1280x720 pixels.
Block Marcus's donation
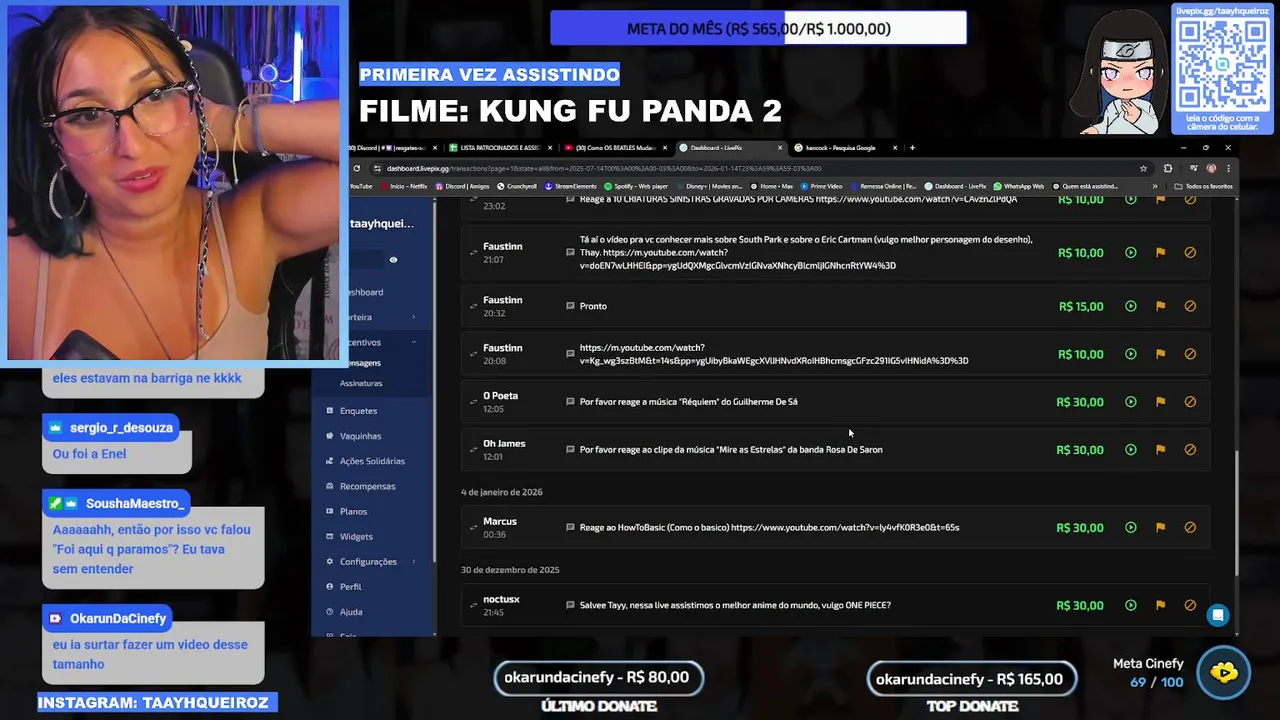(1190, 528)
